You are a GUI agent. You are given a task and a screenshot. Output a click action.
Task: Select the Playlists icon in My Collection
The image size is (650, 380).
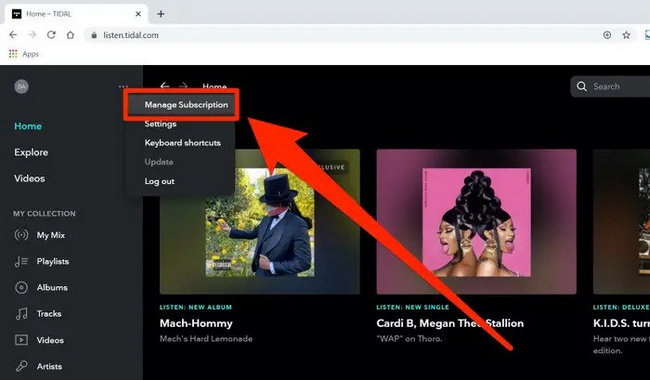[21, 261]
